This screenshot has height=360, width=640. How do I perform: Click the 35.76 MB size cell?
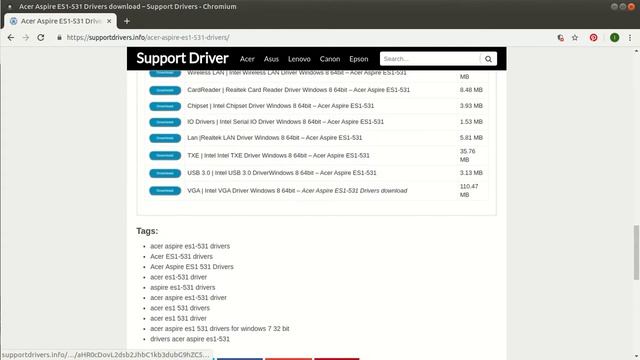pos(468,156)
